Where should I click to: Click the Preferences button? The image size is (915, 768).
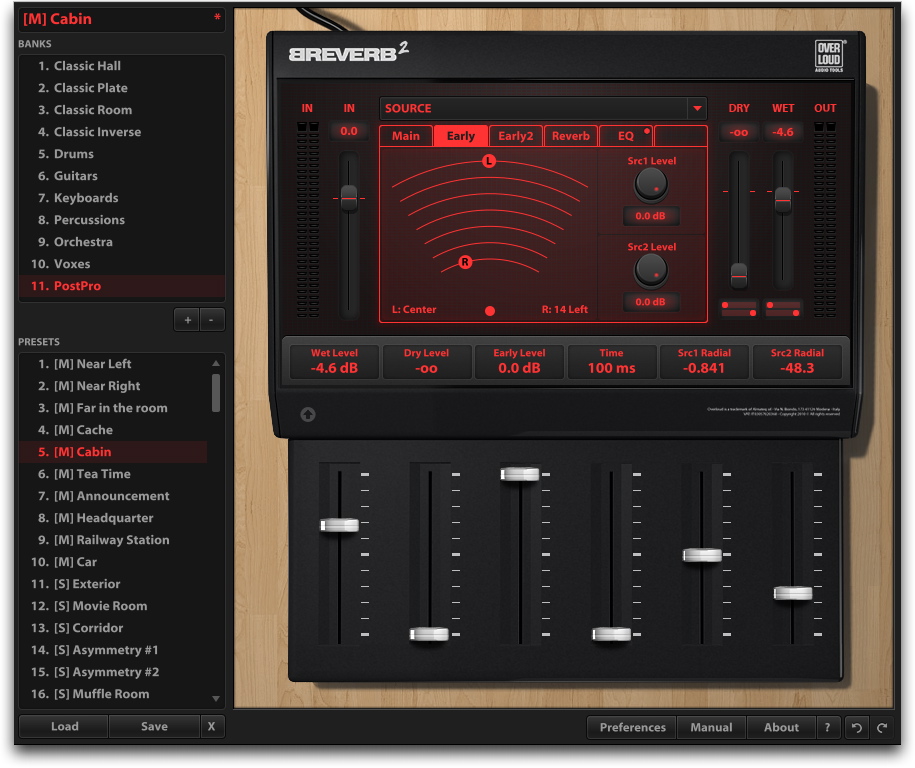[632, 728]
